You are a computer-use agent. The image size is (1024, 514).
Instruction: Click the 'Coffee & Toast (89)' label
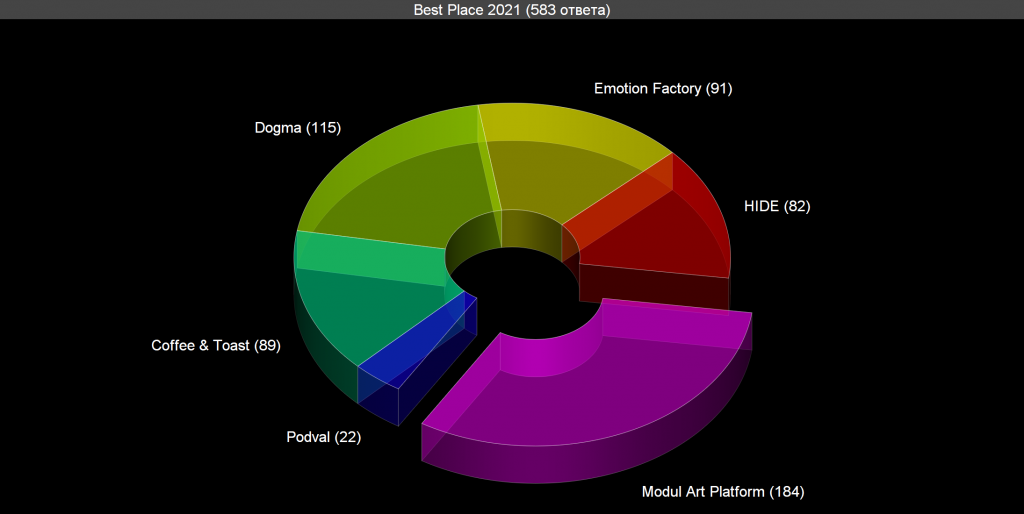tap(216, 345)
